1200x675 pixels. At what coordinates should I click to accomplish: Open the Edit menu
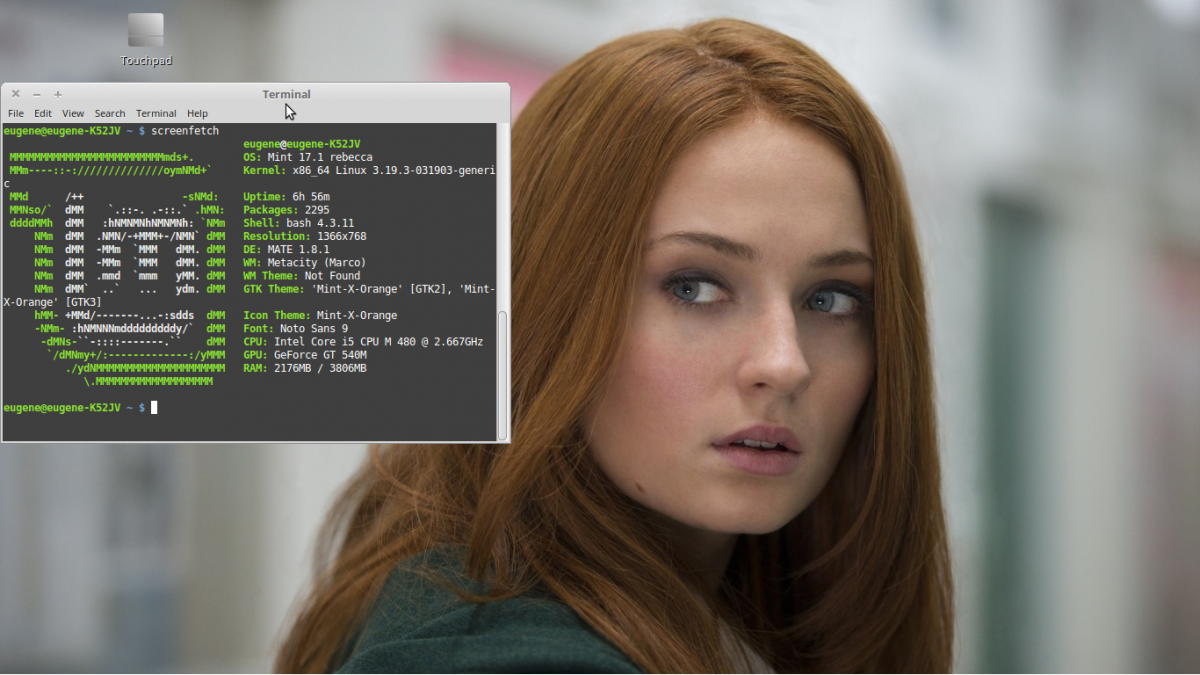point(43,113)
